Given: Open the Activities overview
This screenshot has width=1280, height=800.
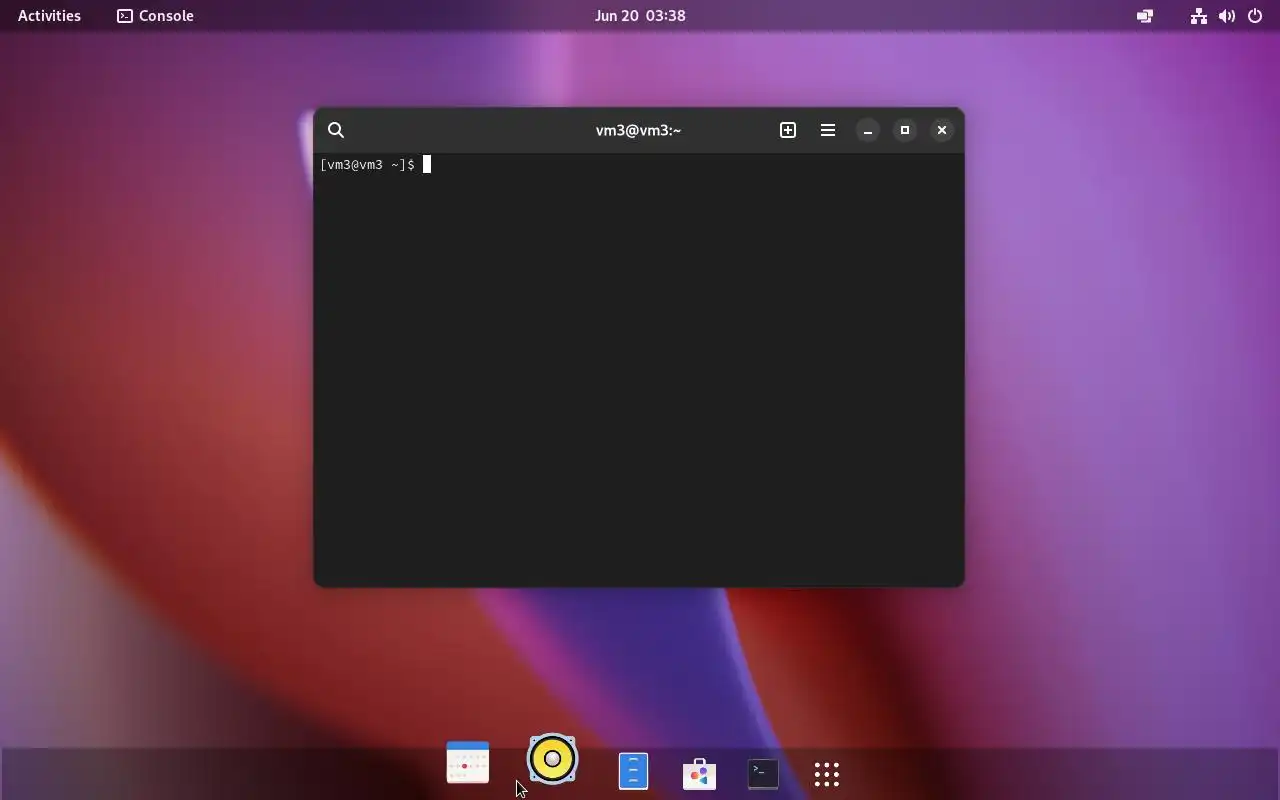Looking at the screenshot, I should pyautogui.click(x=49, y=15).
